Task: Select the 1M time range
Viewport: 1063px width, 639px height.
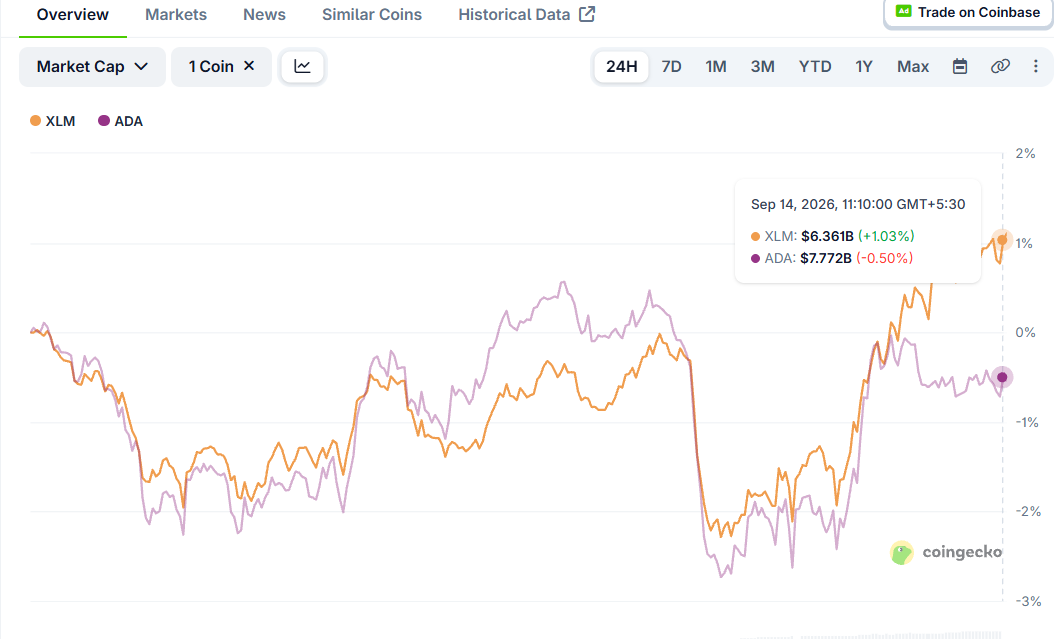Action: (716, 66)
